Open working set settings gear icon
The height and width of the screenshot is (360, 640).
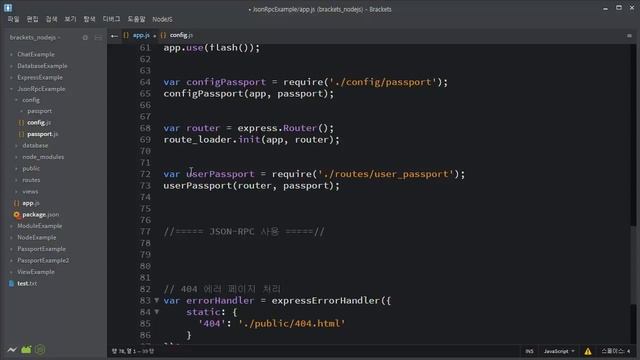tap(85, 38)
